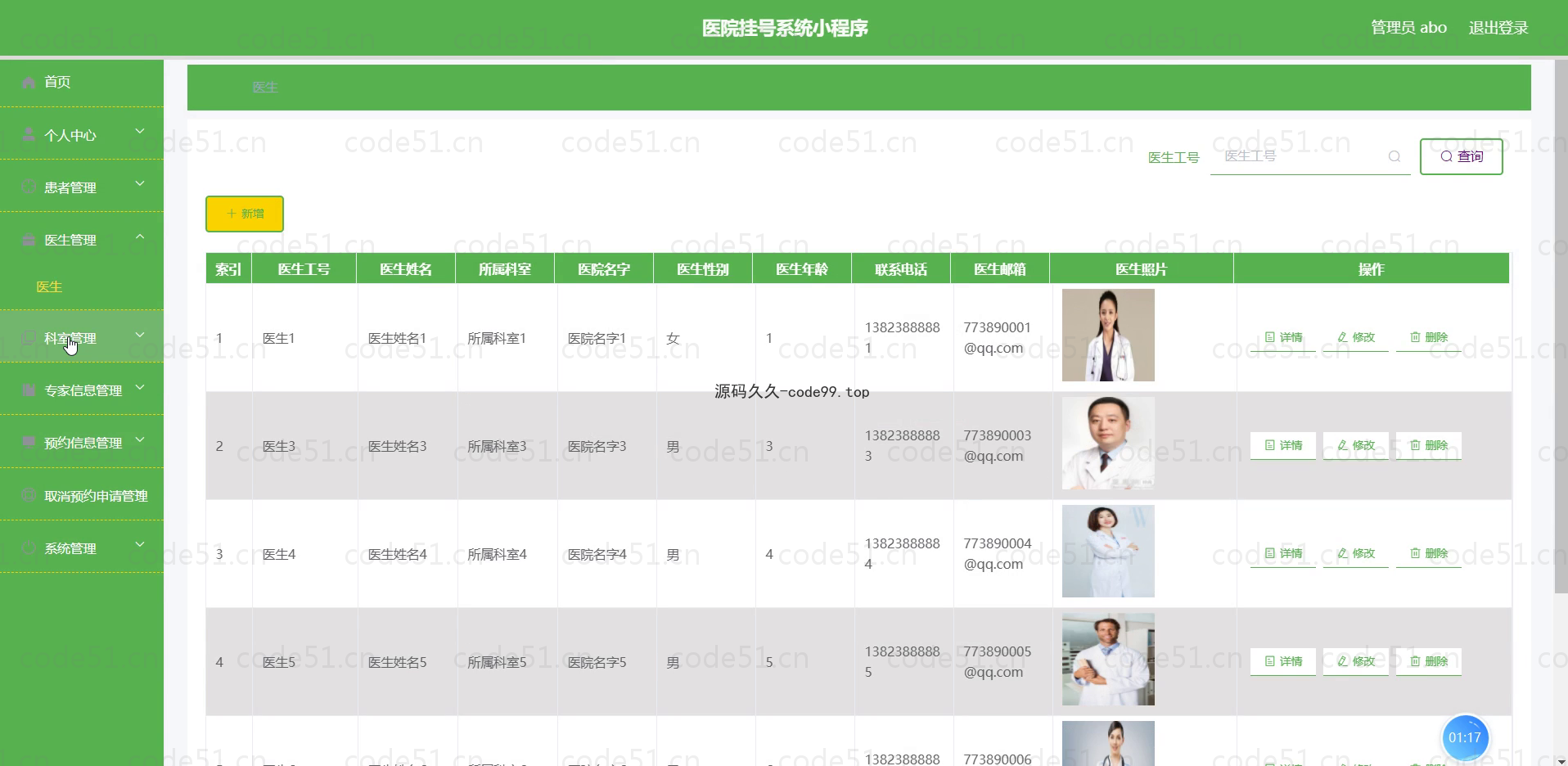Viewport: 1568px width, 766px height.
Task: Click the home icon beside 首页
Action: [29, 82]
